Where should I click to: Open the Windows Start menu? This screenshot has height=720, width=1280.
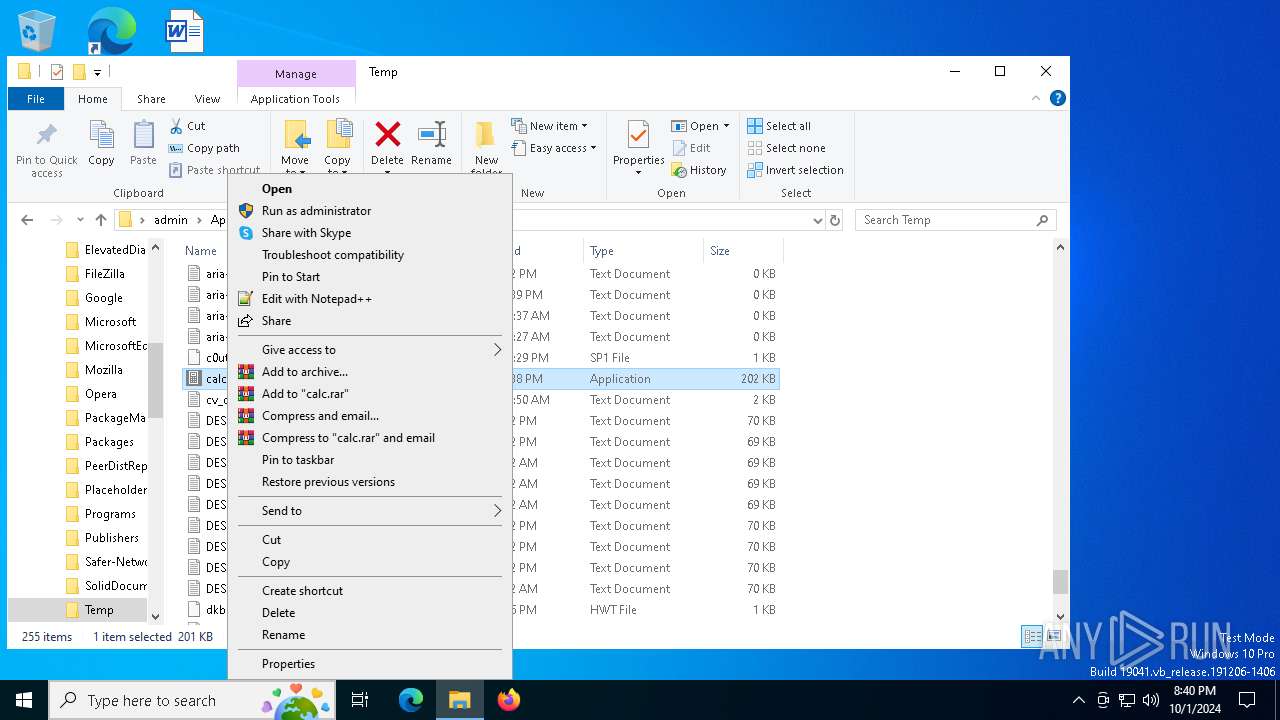coord(24,700)
